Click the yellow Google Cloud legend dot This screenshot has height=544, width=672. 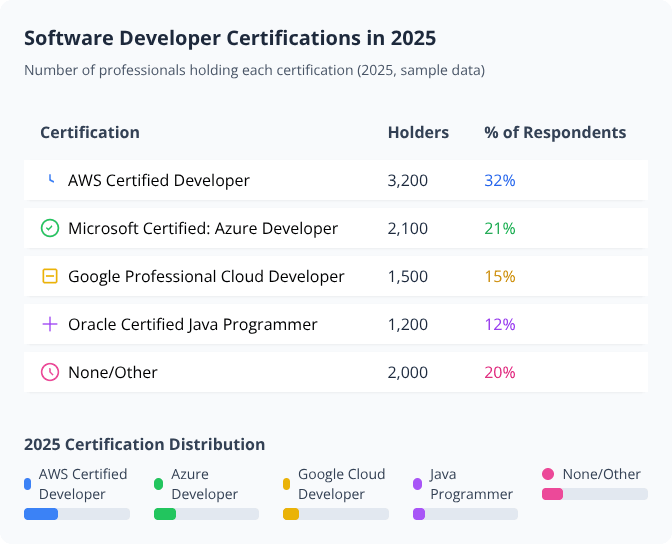pos(286,484)
